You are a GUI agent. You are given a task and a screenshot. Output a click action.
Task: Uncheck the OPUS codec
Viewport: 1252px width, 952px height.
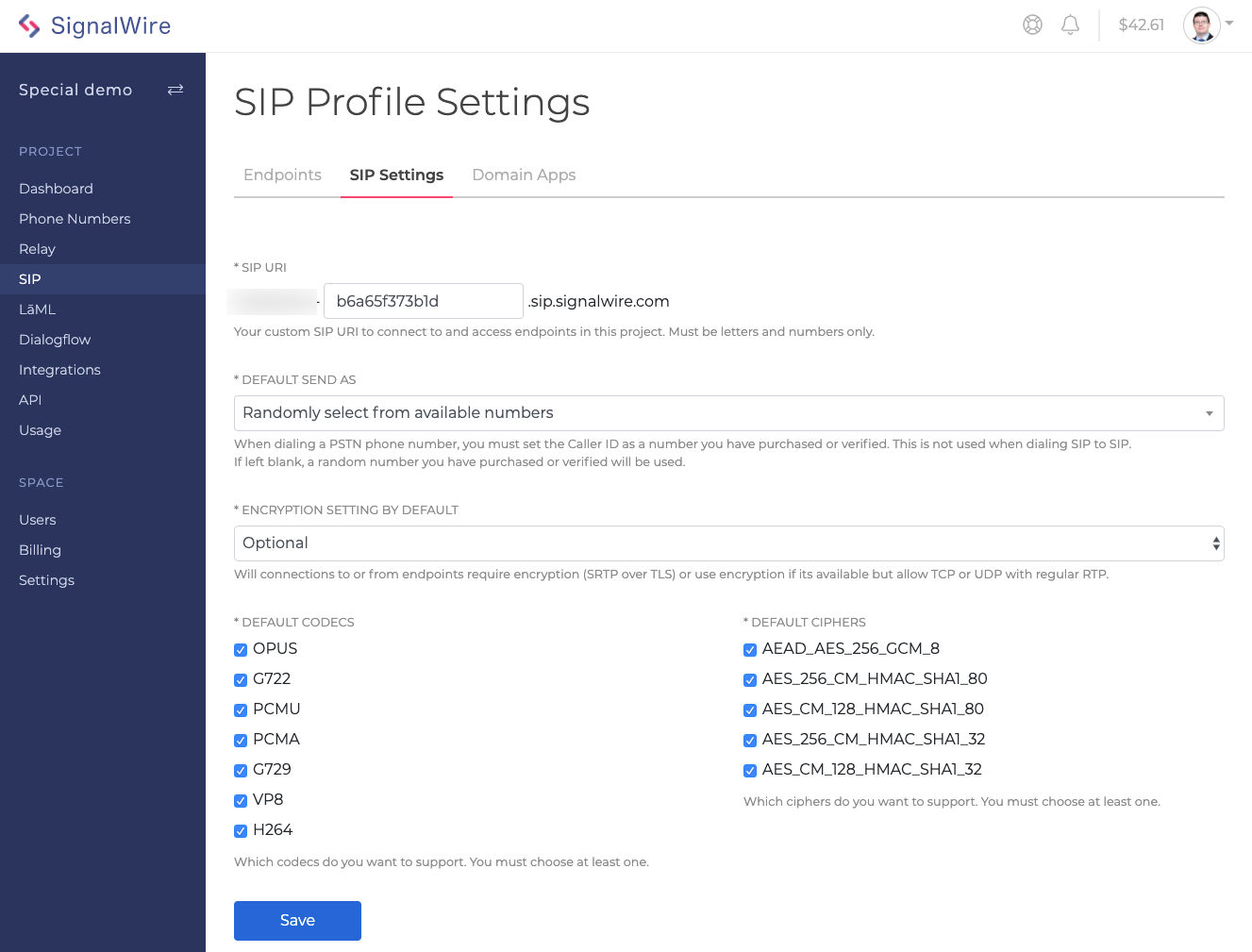pyautogui.click(x=241, y=650)
